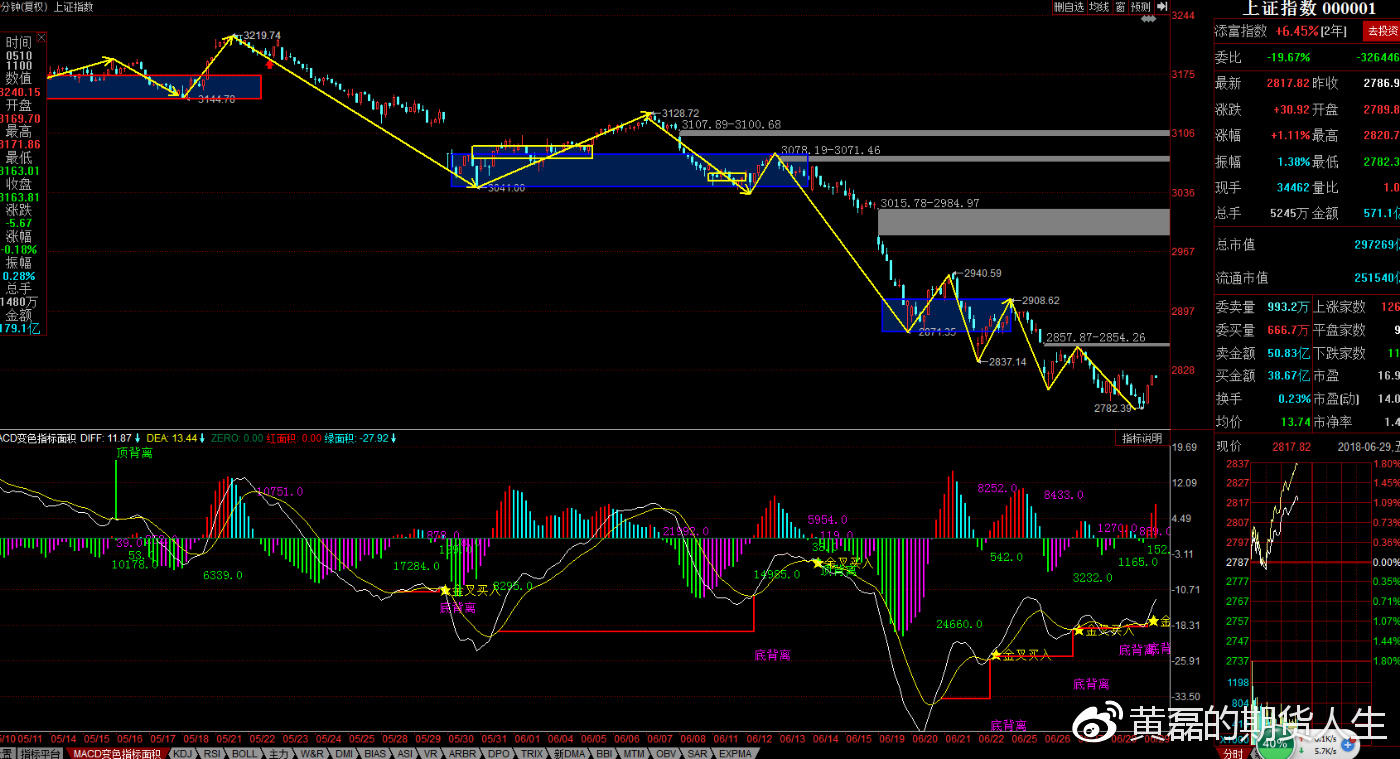
Task: Open 指标说明 indicator description
Action: pos(1141,438)
